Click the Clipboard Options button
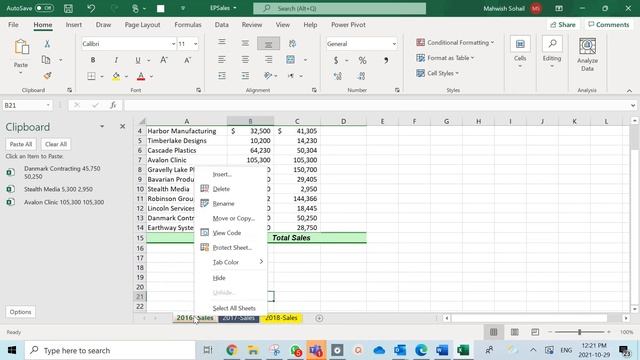 coord(20,312)
